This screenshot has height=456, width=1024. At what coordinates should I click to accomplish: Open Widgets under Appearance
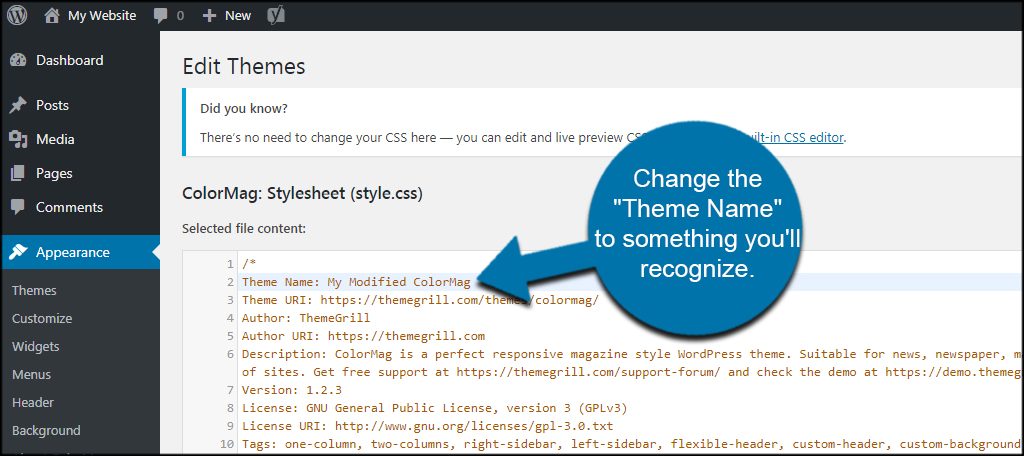(x=35, y=347)
